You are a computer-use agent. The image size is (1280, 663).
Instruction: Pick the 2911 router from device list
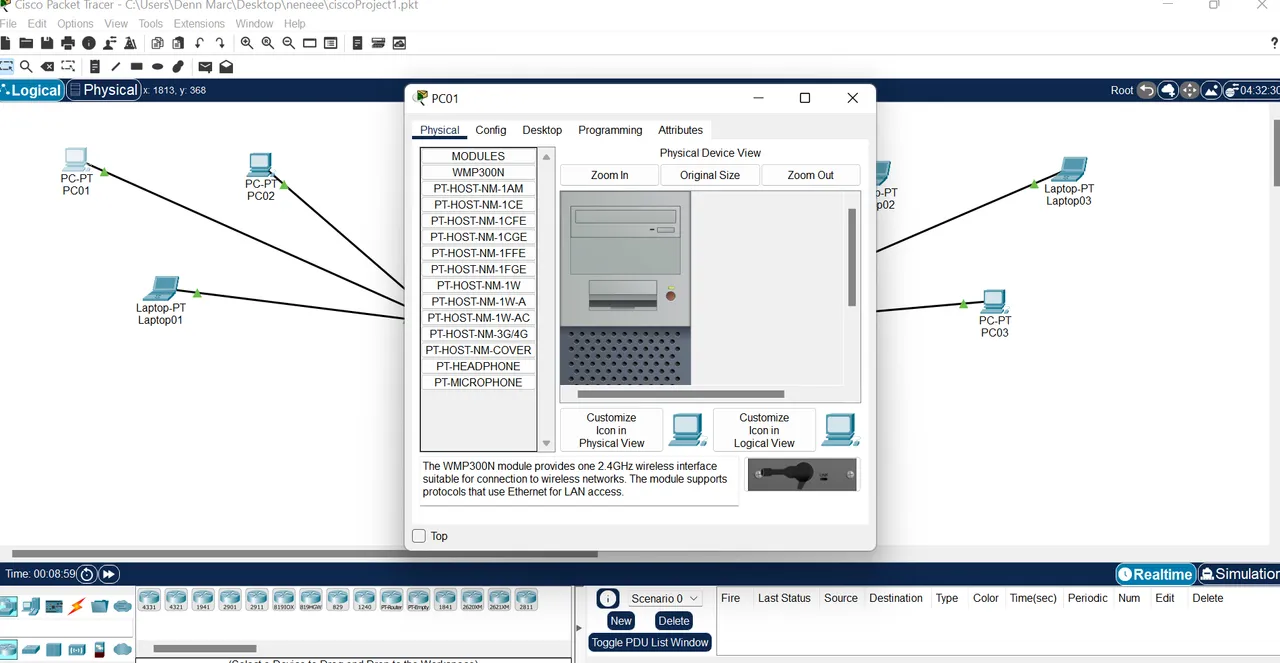tap(257, 600)
